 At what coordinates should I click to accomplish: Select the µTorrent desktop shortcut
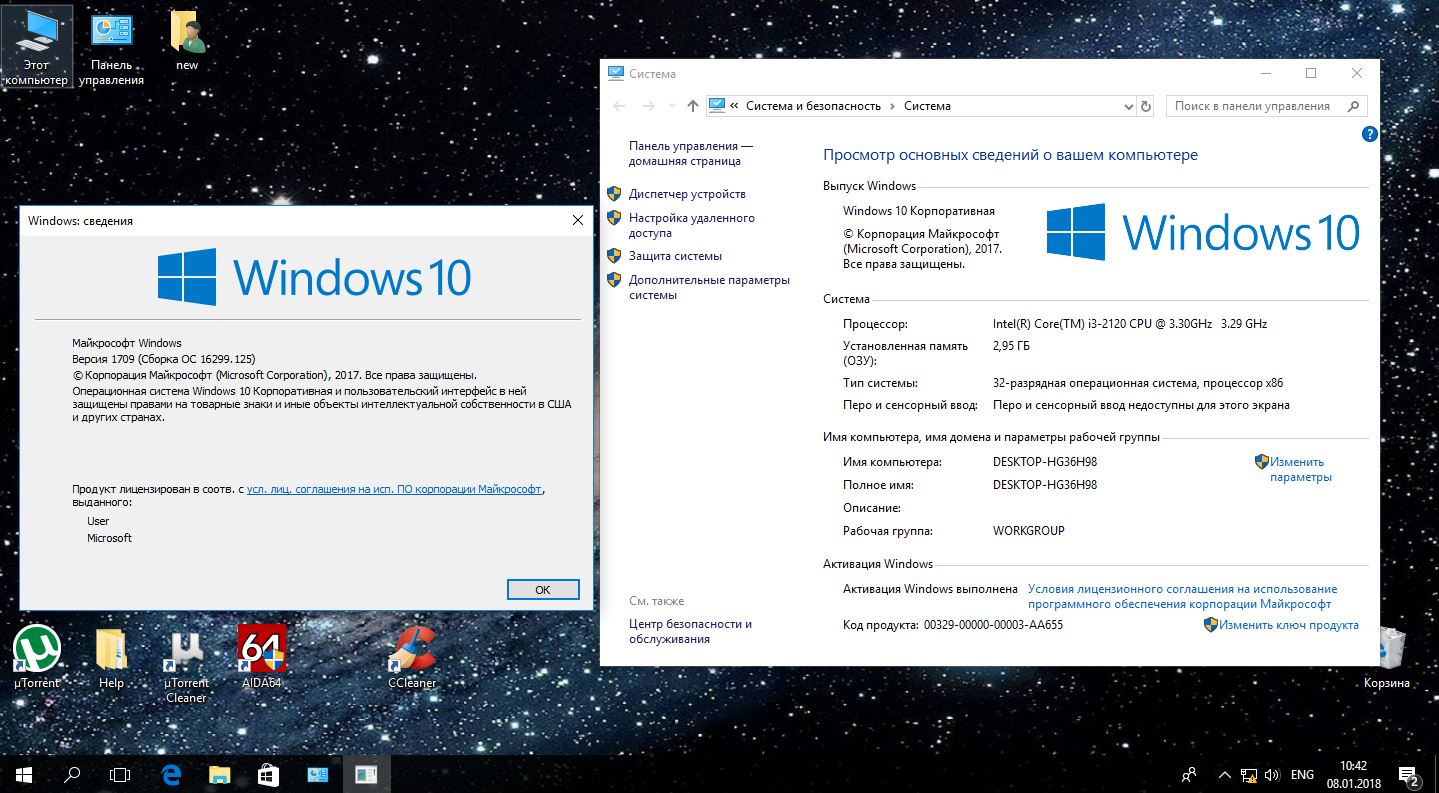[37, 657]
